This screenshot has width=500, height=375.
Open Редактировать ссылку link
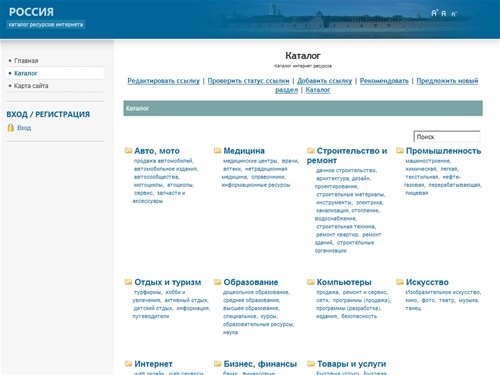(163, 81)
